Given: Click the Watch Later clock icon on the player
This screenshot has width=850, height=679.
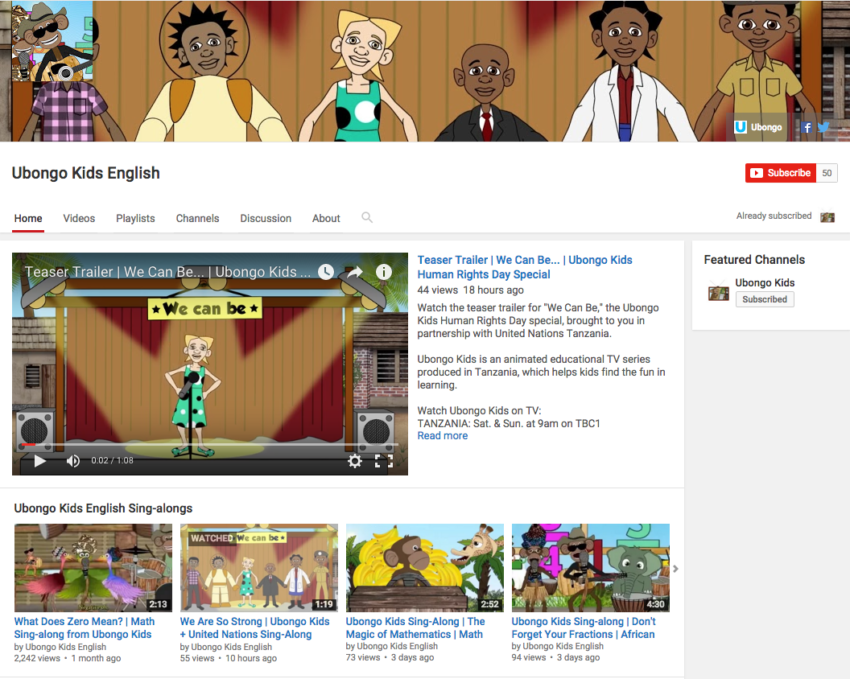Looking at the screenshot, I should 326,271.
